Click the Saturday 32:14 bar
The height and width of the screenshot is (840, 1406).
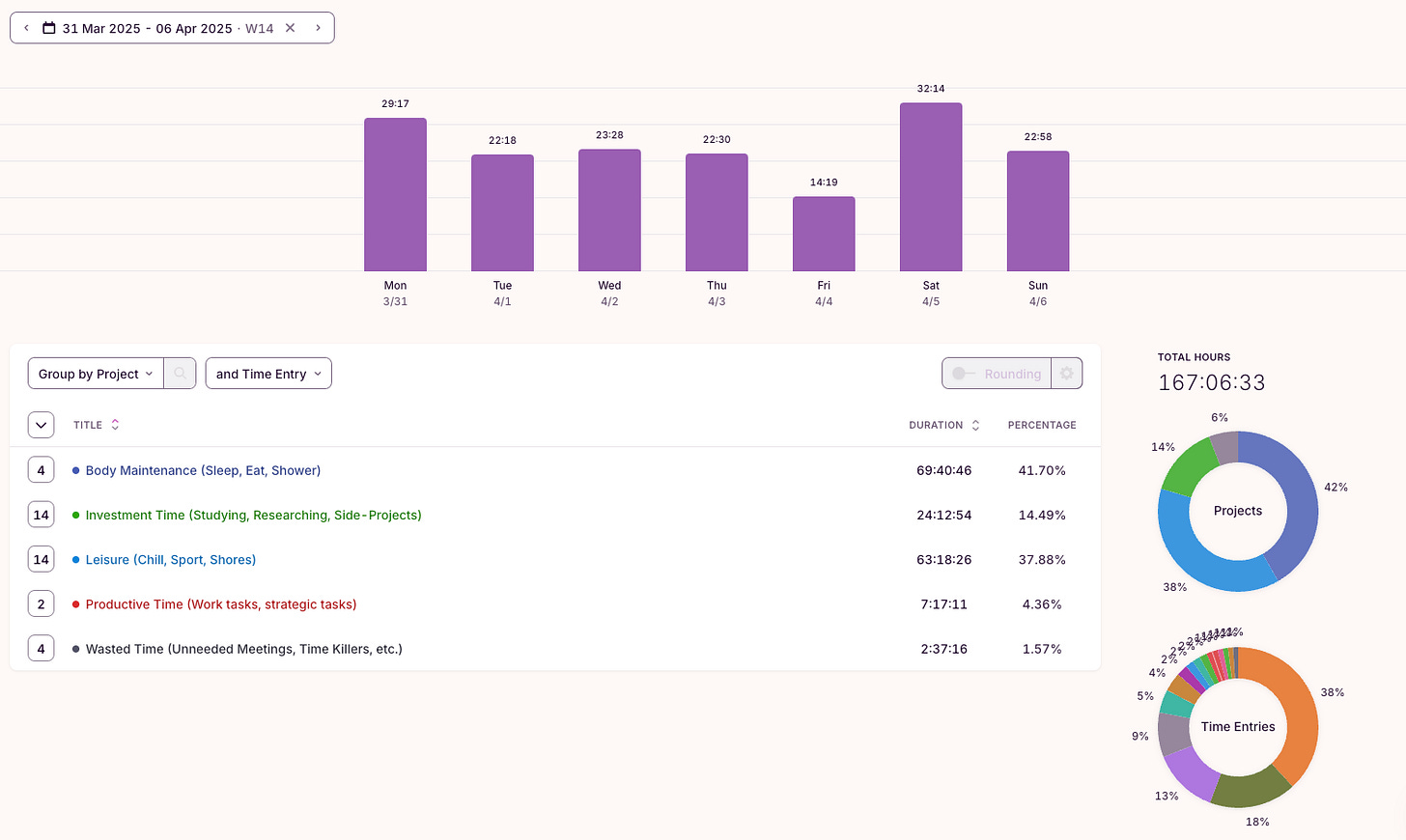point(931,187)
